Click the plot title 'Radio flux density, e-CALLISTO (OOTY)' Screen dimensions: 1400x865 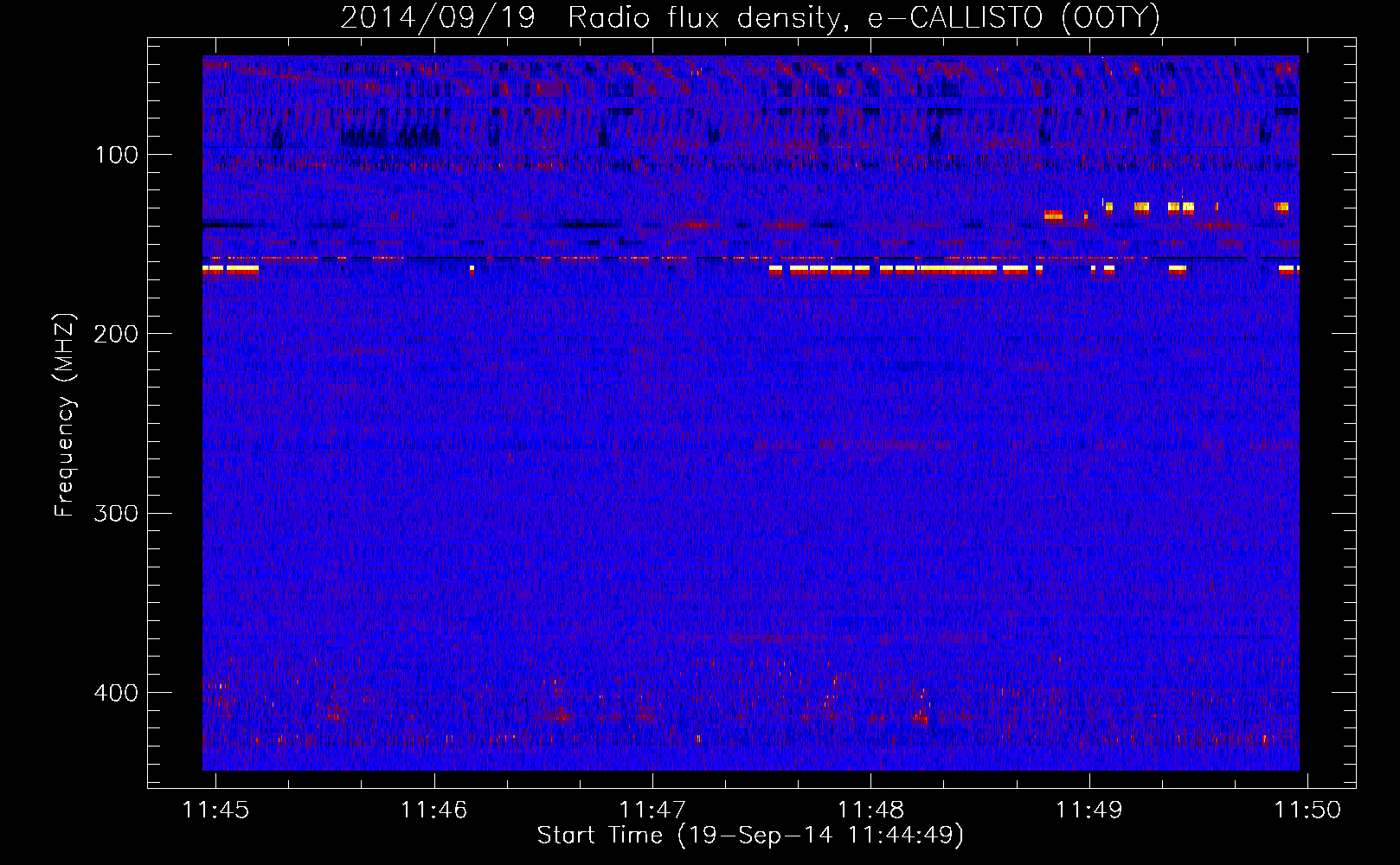coord(864,18)
